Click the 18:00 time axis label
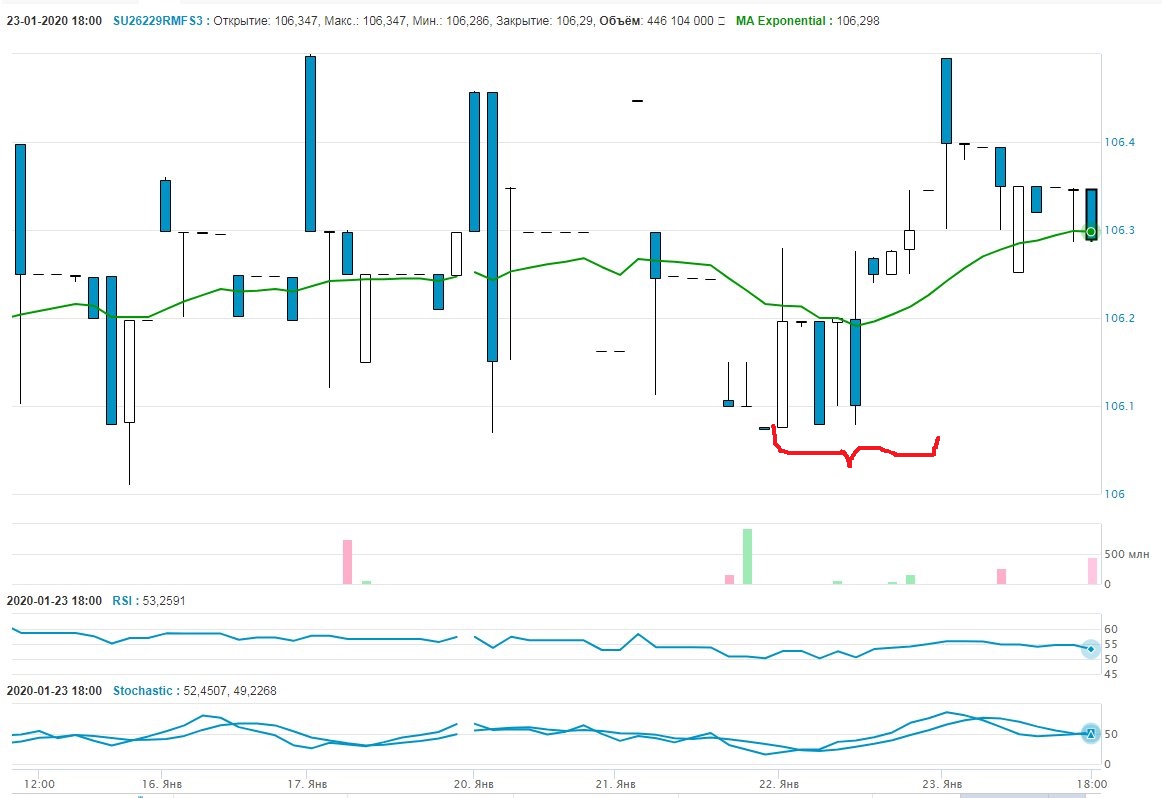This screenshot has width=1162, height=798. coord(1092,784)
